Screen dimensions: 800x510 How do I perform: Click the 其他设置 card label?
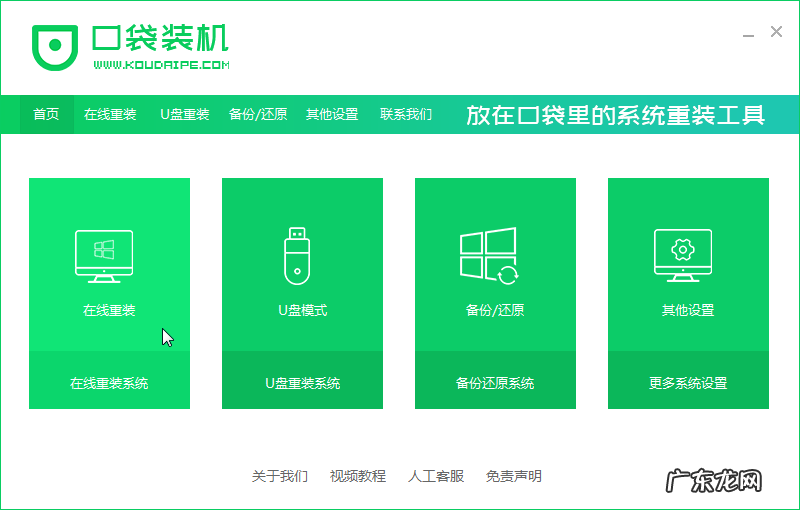[x=688, y=310]
